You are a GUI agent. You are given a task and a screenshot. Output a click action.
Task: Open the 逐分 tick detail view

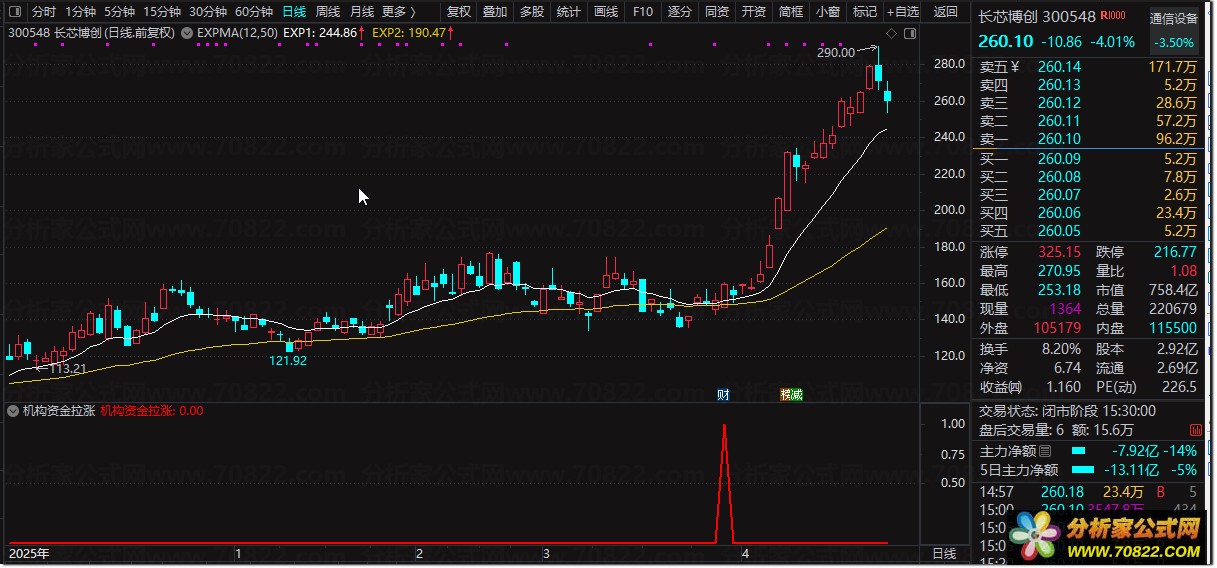679,12
